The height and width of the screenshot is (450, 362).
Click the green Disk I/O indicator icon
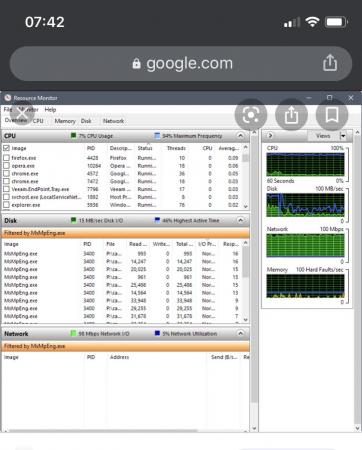74,220
